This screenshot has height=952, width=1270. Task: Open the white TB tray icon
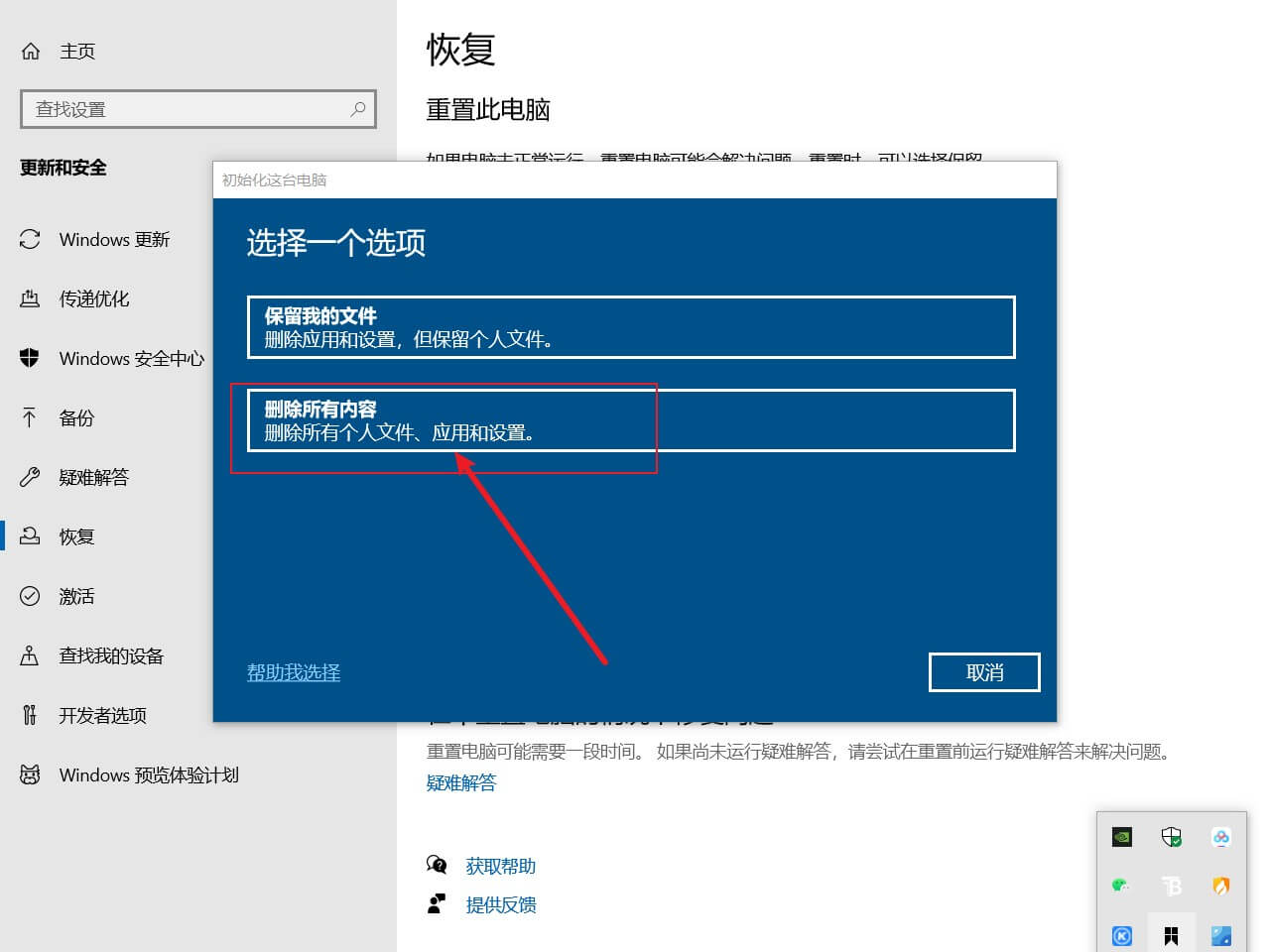[x=1172, y=886]
